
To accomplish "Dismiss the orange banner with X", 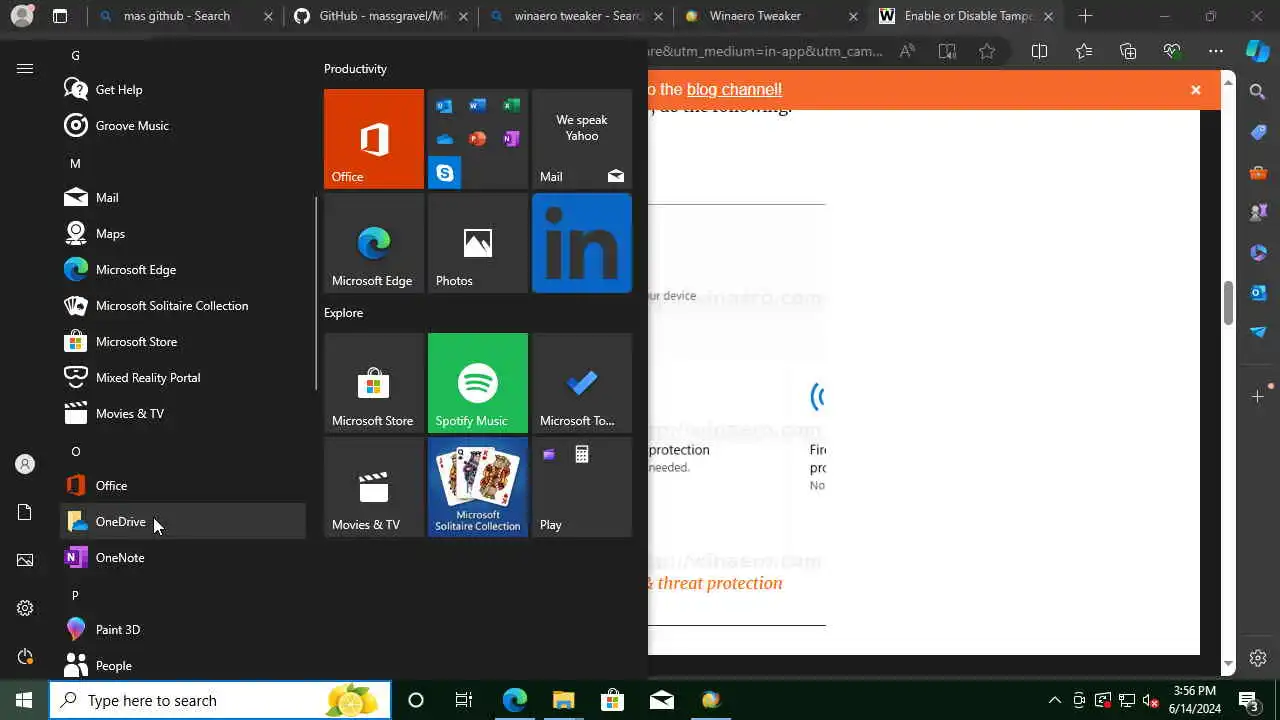I will click(x=1195, y=90).
